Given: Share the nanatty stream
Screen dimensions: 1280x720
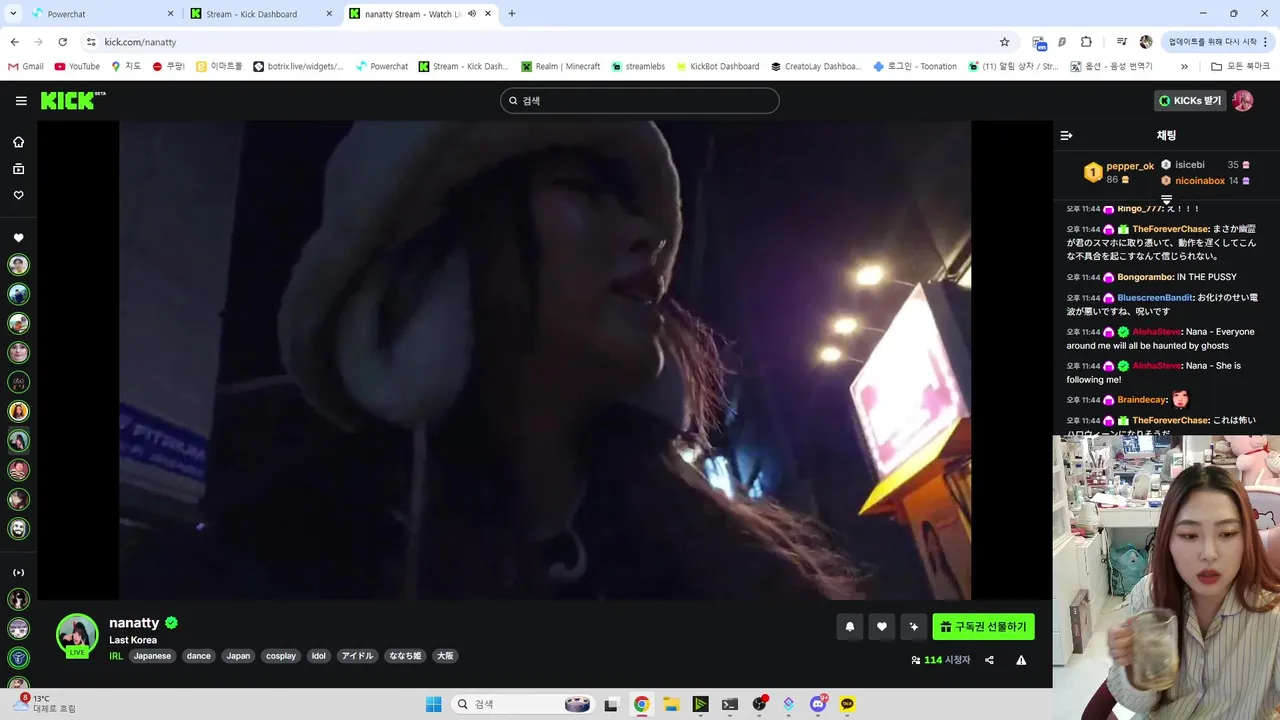Looking at the screenshot, I should 989,660.
